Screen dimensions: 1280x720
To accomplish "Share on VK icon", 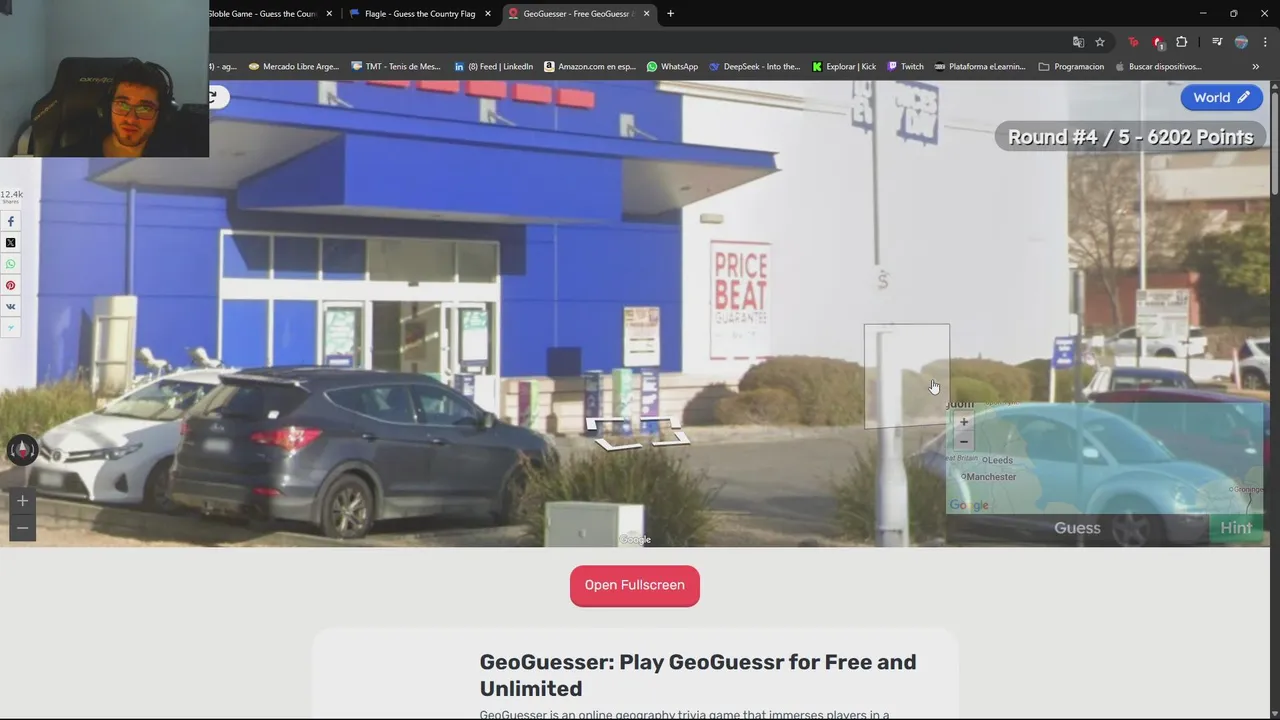I will 11,307.
